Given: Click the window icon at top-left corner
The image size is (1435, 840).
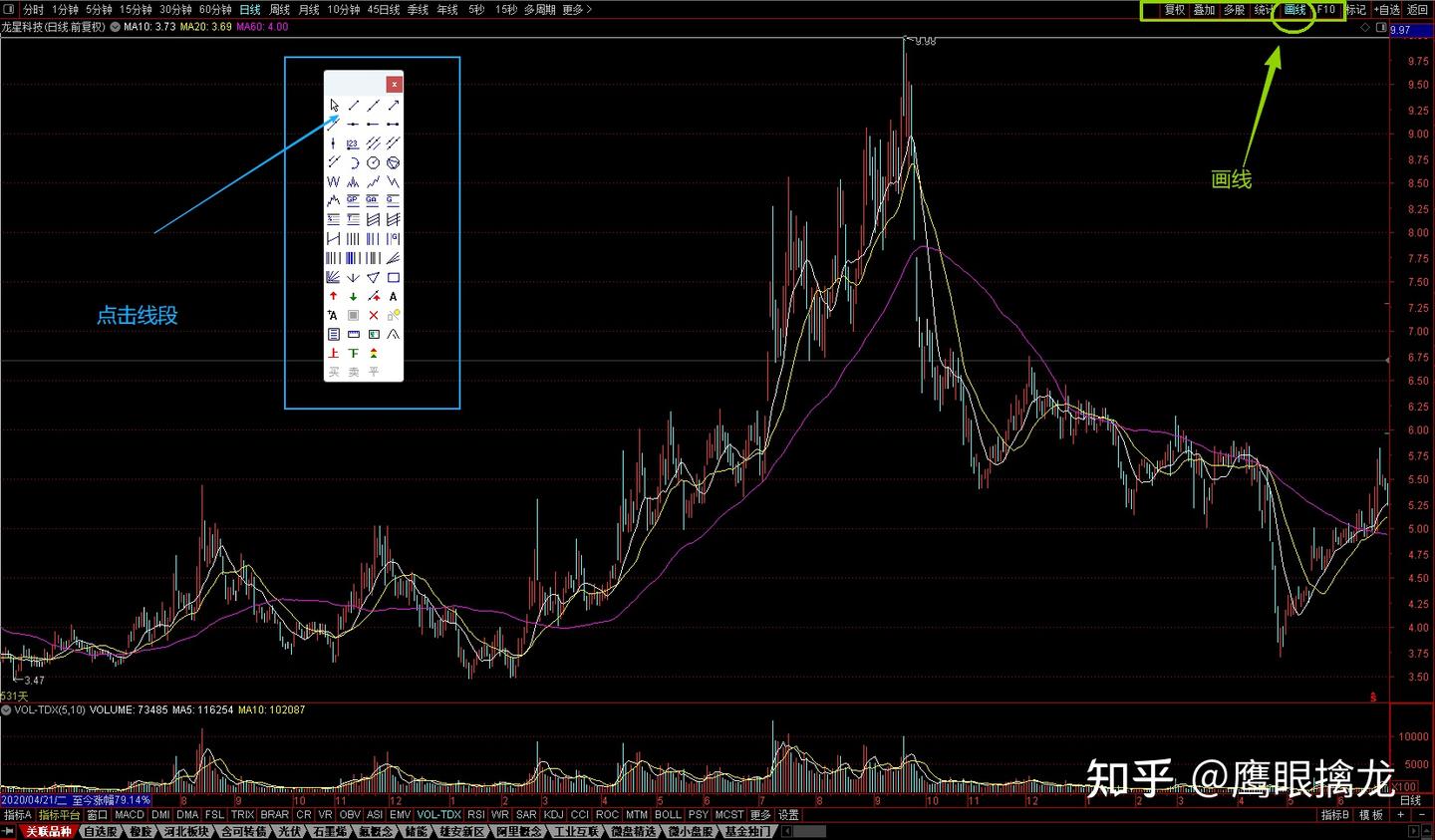Looking at the screenshot, I should [x=10, y=10].
